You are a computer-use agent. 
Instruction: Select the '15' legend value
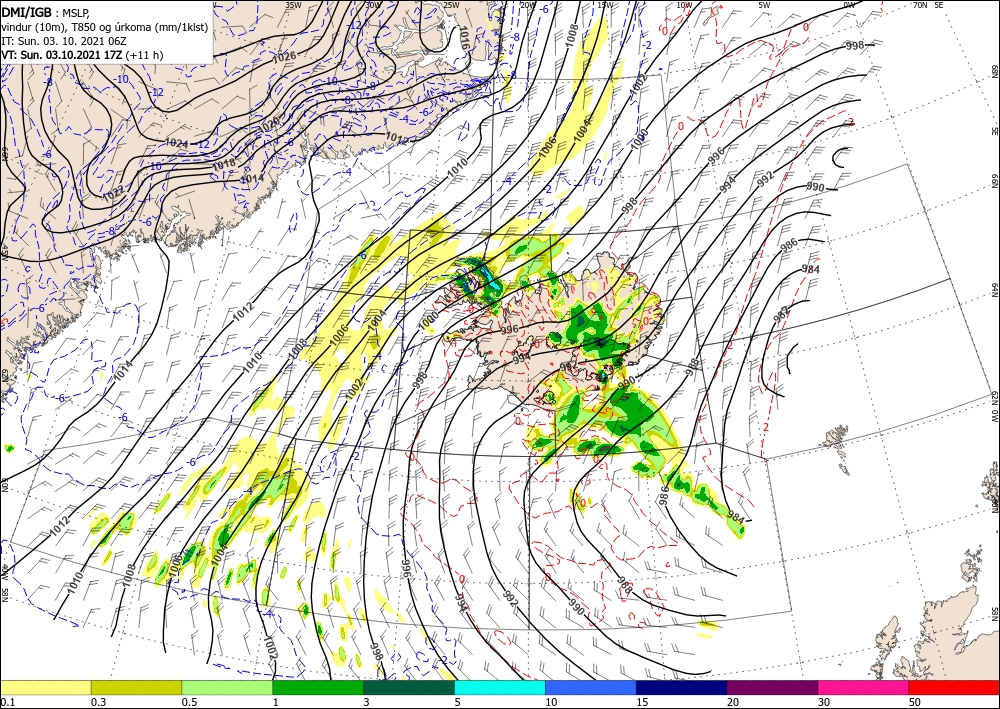642,702
